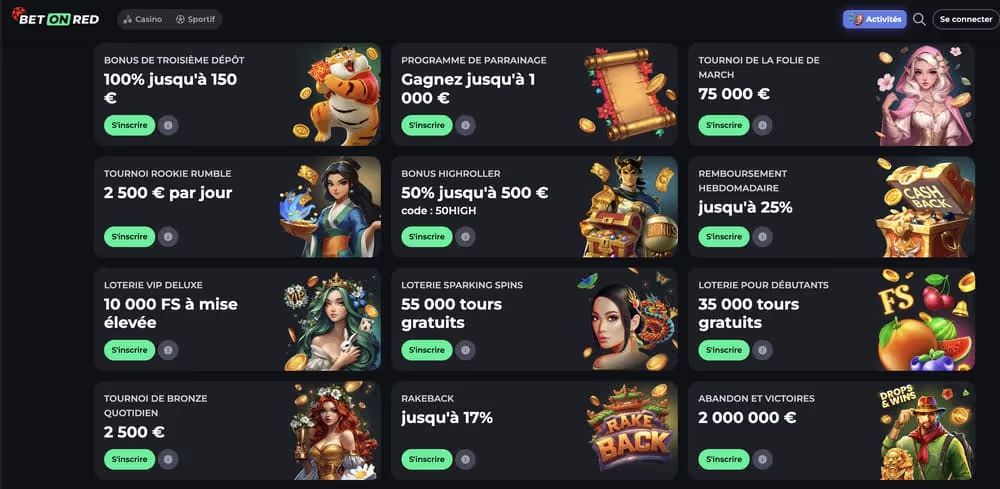The height and width of the screenshot is (489, 1000).
Task: Open info icon for Bonus de troisième dépôt
Action: pos(168,125)
